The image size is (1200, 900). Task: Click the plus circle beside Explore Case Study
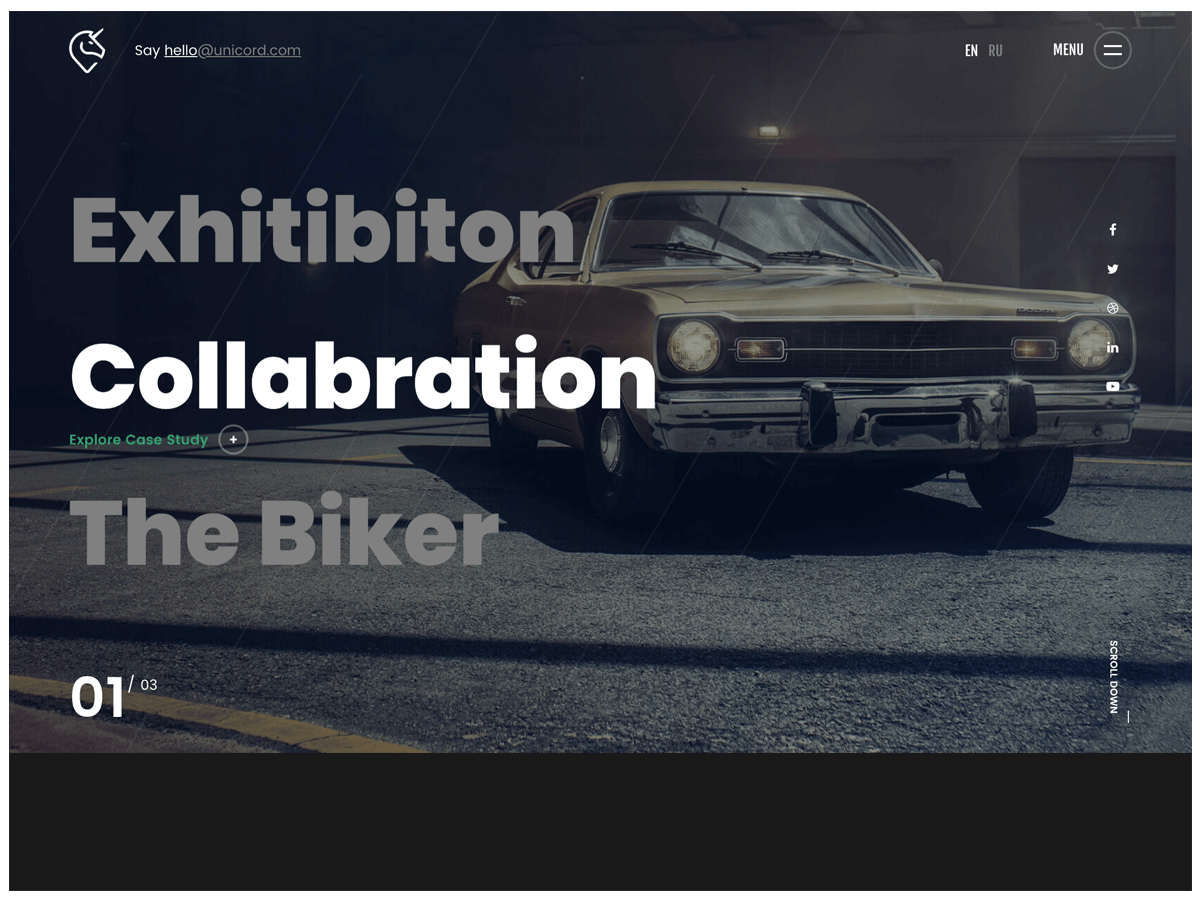[x=233, y=440]
